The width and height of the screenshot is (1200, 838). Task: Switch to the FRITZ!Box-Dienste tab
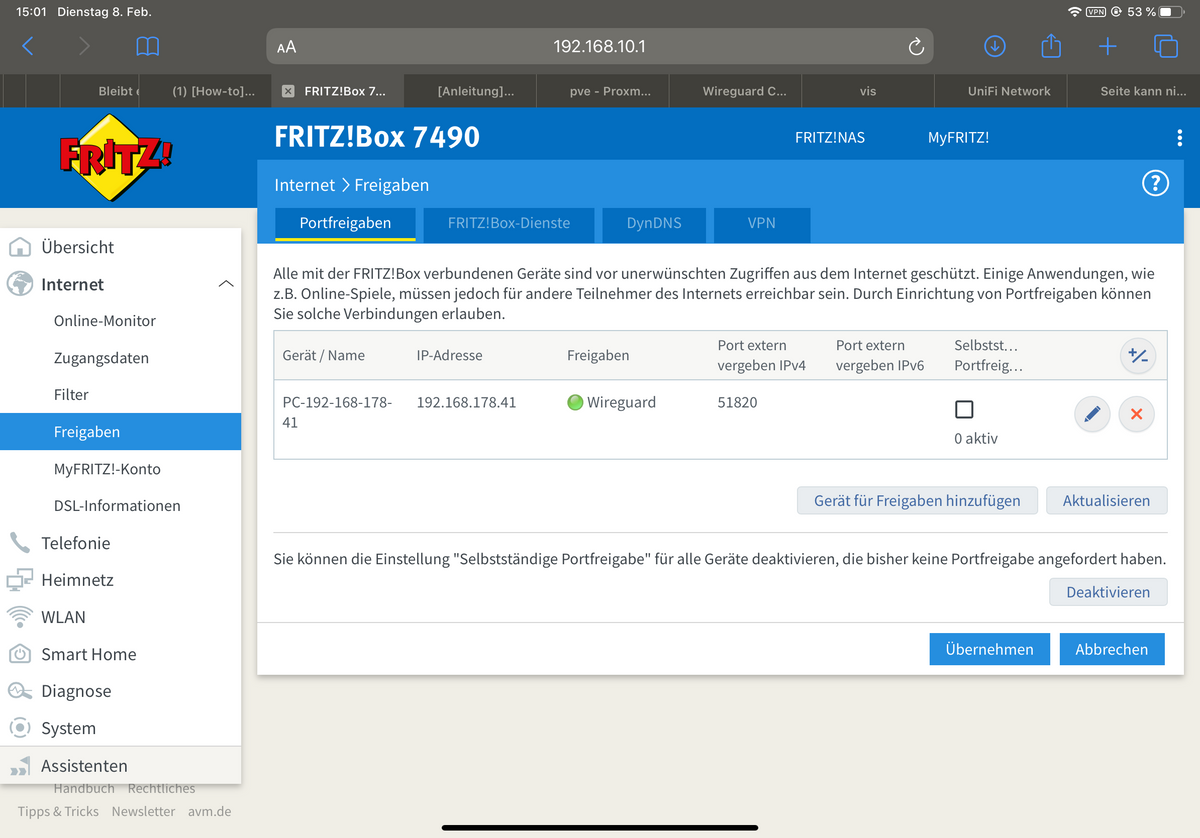point(509,224)
